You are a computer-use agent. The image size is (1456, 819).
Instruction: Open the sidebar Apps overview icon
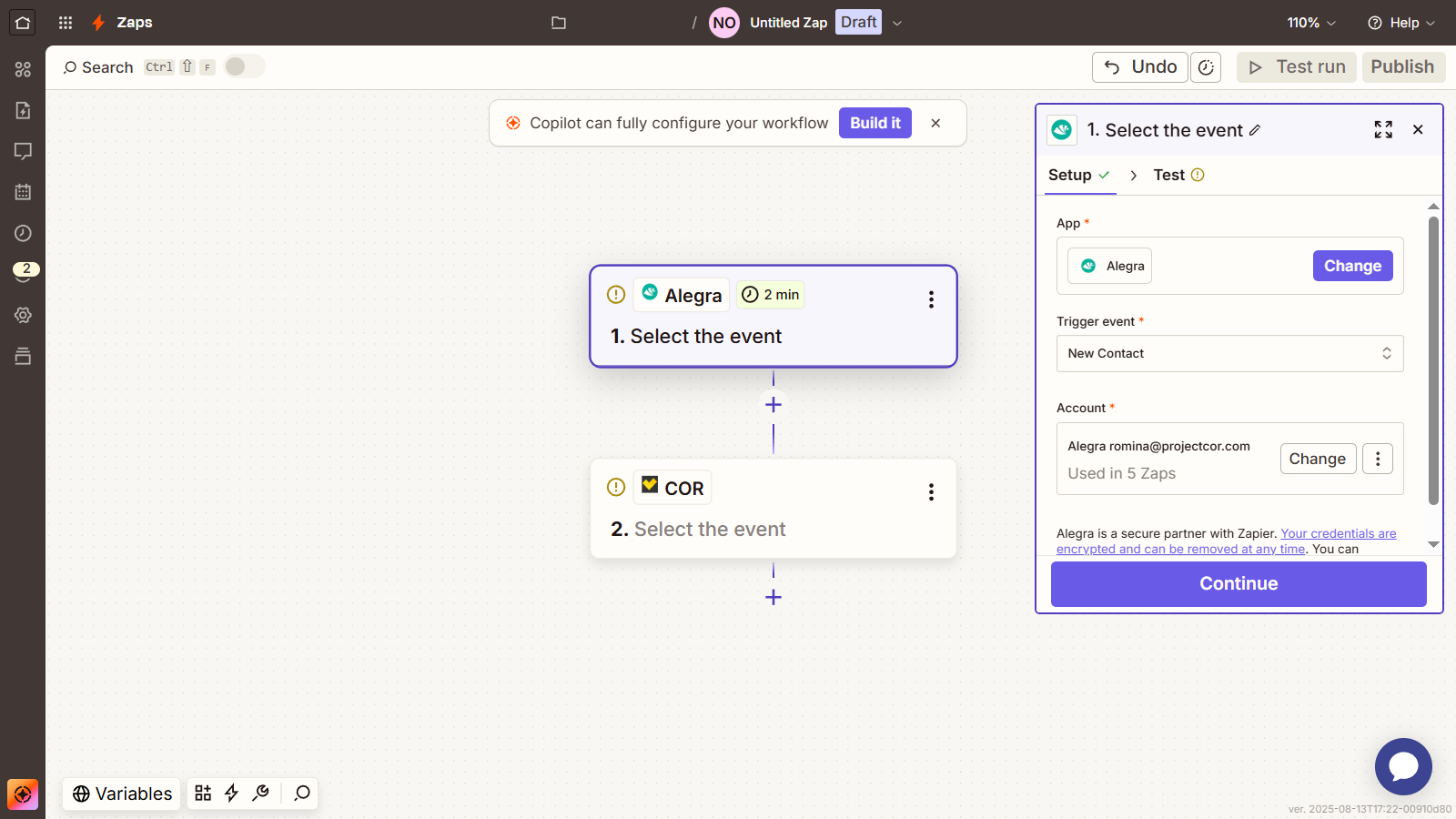[x=23, y=69]
